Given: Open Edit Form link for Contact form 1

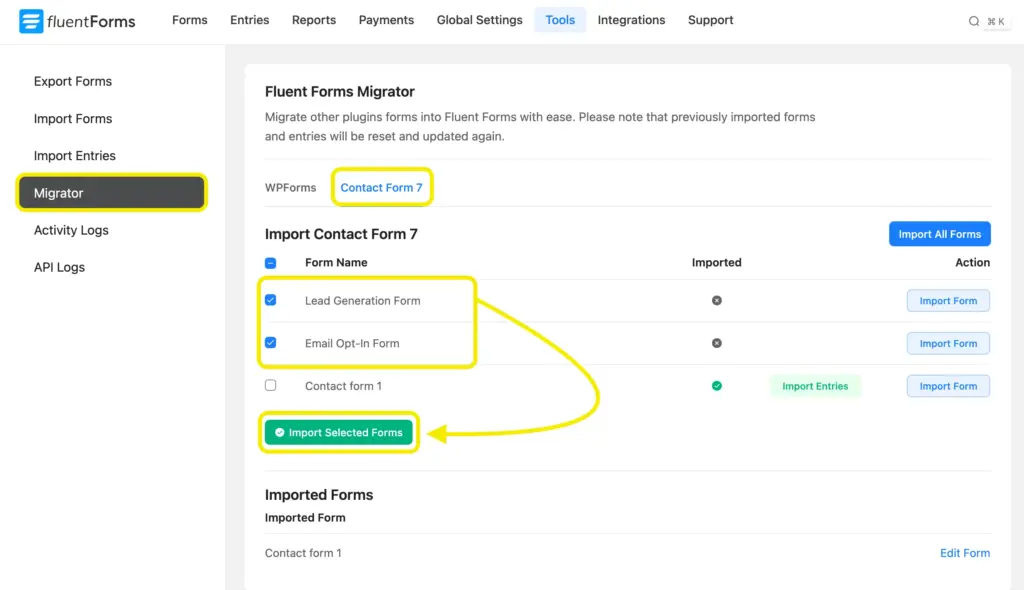Looking at the screenshot, I should tap(965, 552).
